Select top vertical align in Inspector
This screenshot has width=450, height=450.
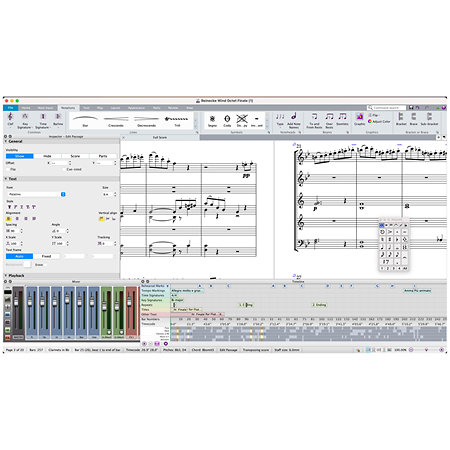(x=101, y=219)
